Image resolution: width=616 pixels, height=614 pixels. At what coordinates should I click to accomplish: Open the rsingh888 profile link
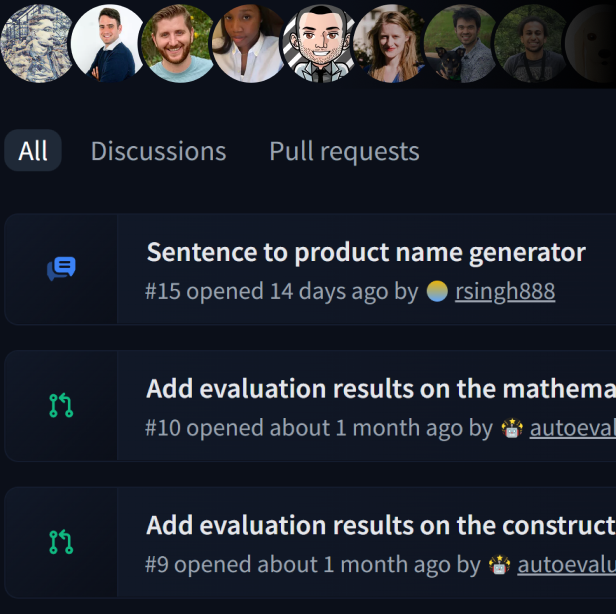point(504,291)
